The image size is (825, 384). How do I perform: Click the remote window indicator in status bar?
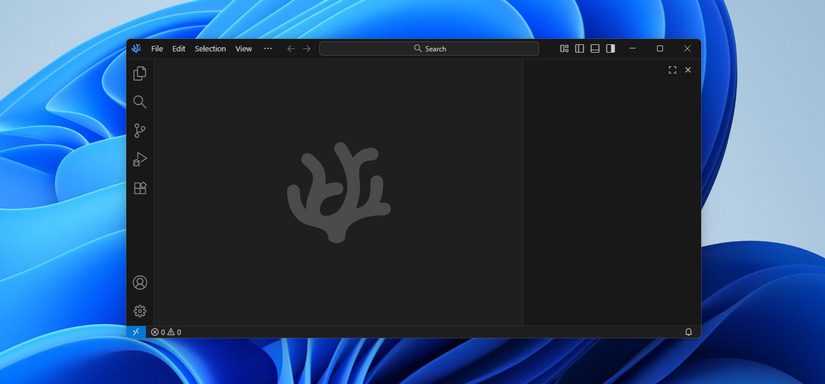pos(136,332)
